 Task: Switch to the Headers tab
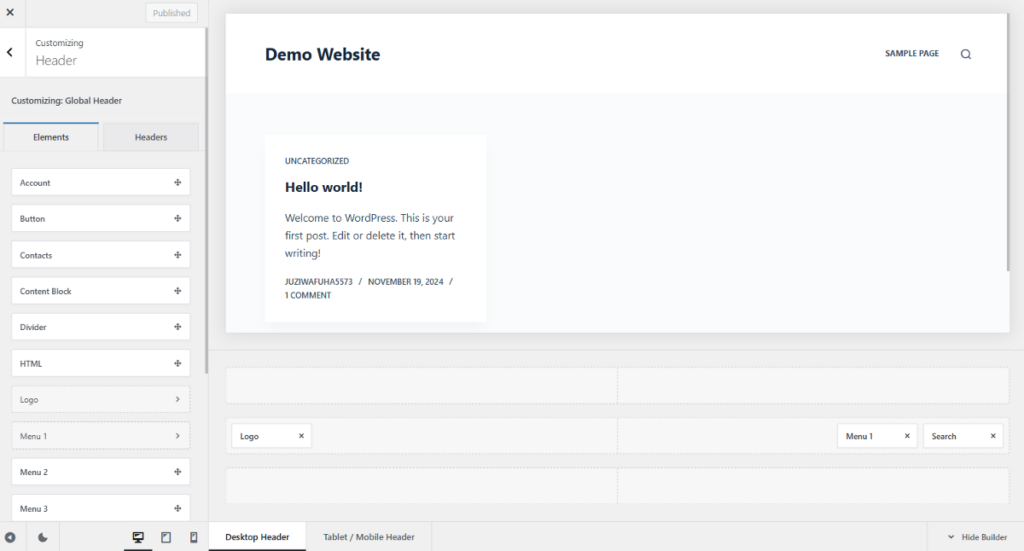point(151,137)
